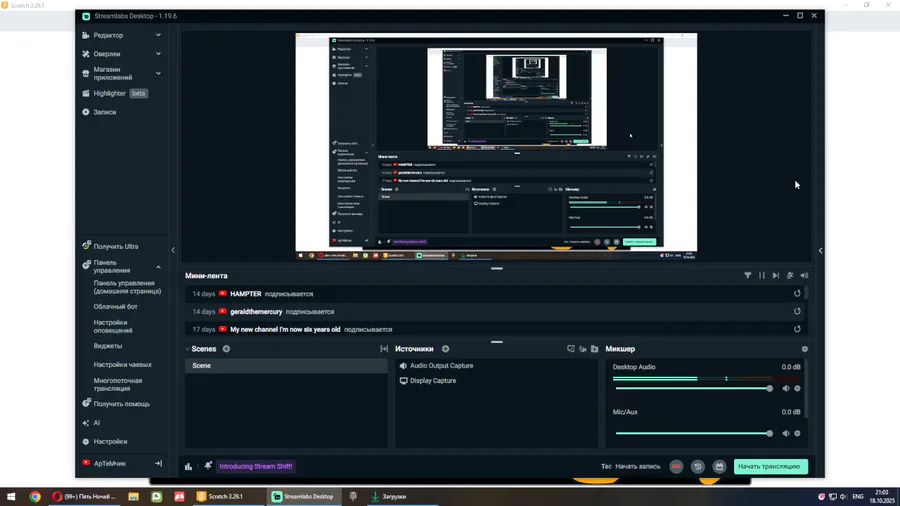
Task: Toggle mute event alerts bell icon
Action: point(790,275)
